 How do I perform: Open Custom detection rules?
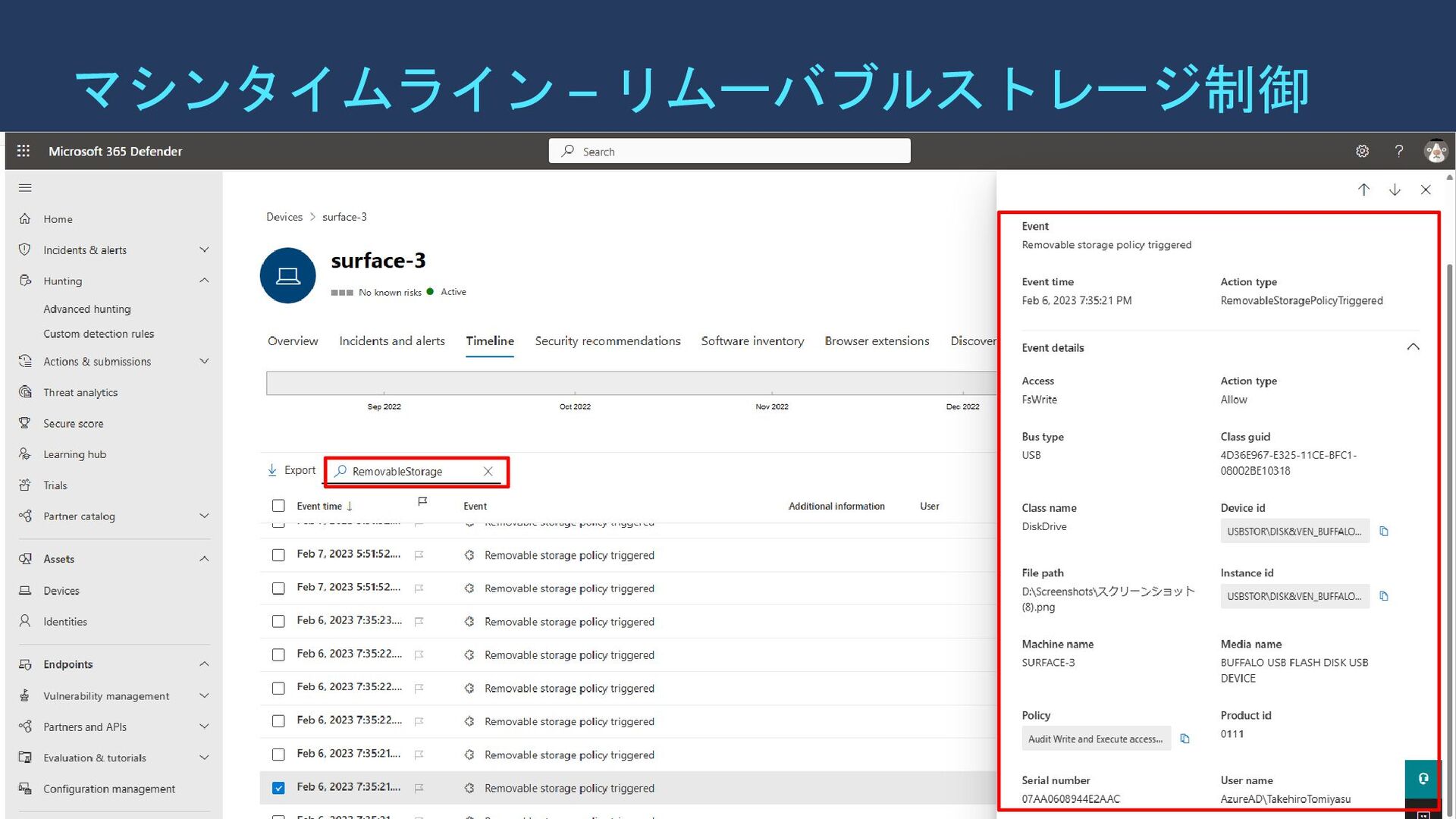click(x=99, y=334)
